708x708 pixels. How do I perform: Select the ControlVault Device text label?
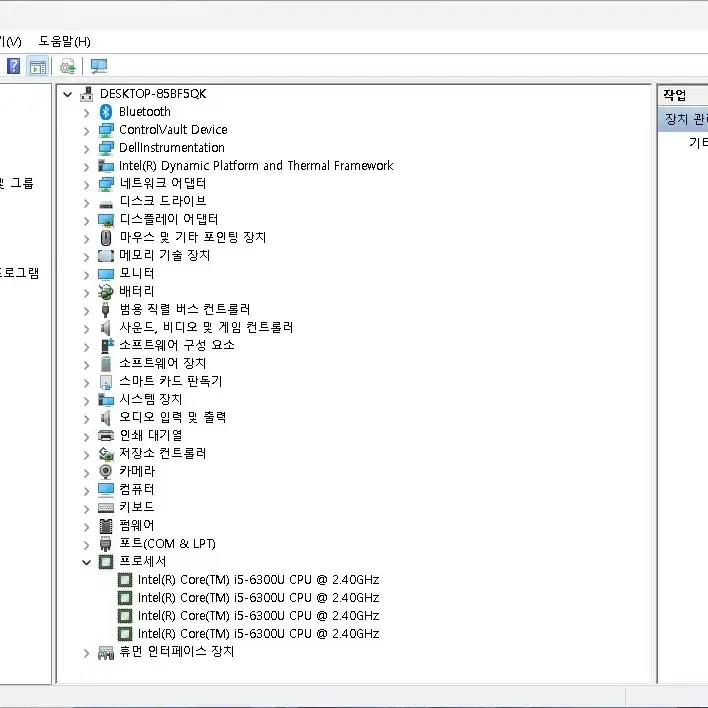173,130
